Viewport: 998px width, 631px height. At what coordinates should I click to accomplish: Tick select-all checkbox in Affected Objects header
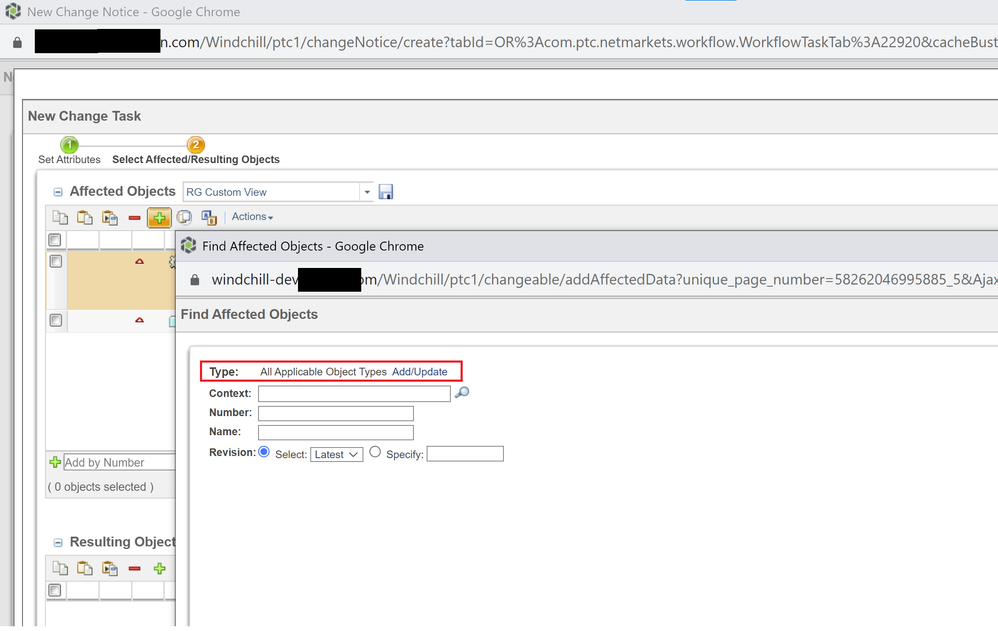tap(55, 240)
